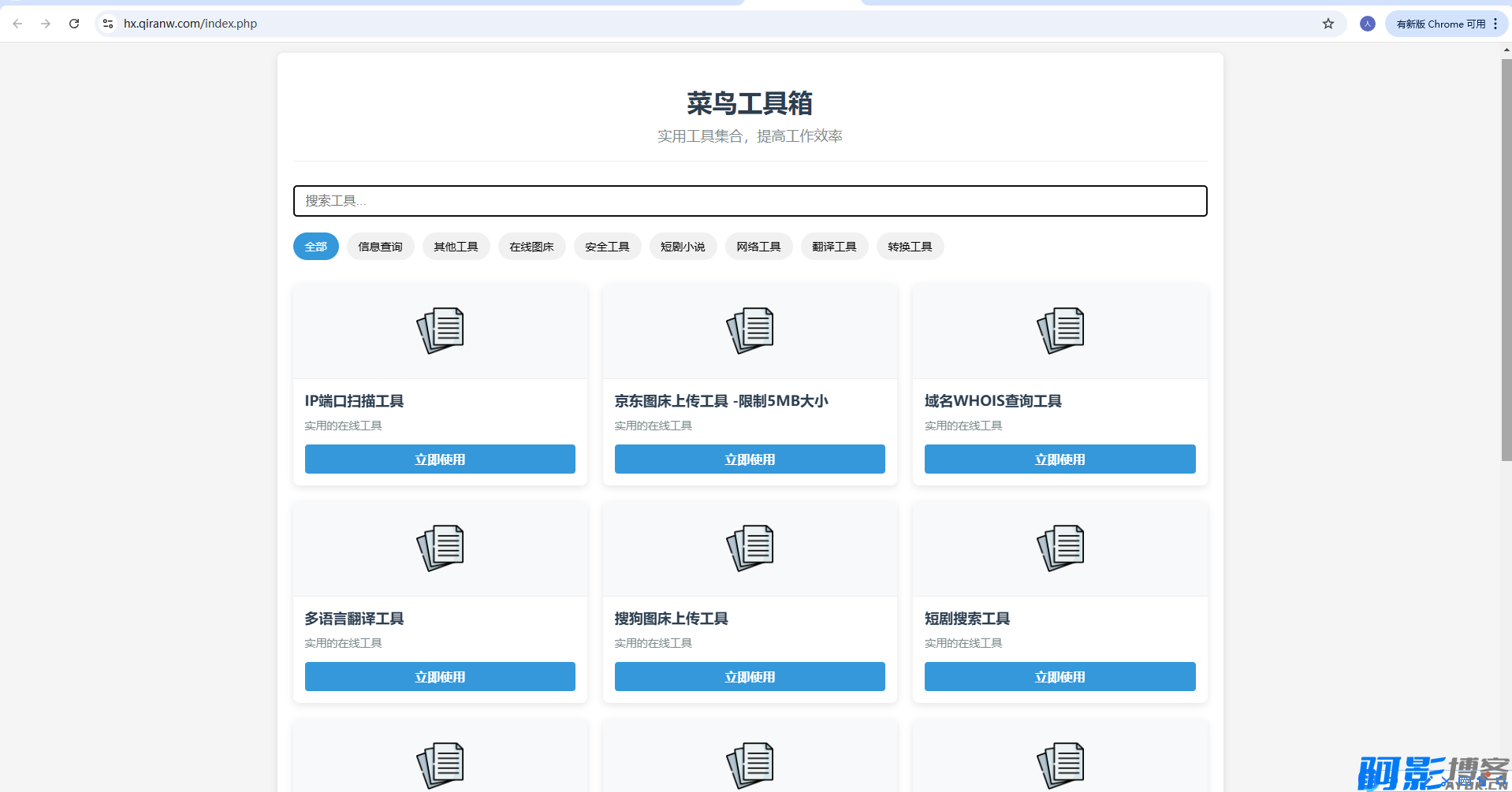Go back with the browser back arrow
This screenshot has height=792, width=1512.
(x=17, y=24)
